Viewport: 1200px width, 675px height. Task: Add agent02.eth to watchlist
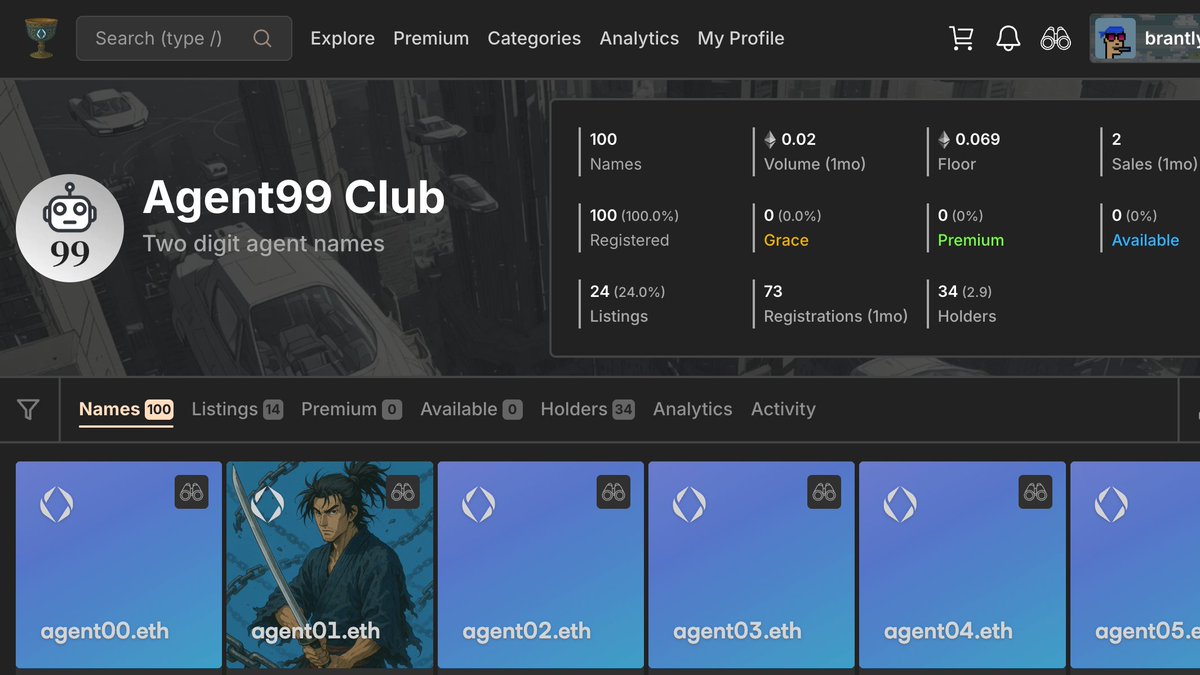click(x=613, y=492)
